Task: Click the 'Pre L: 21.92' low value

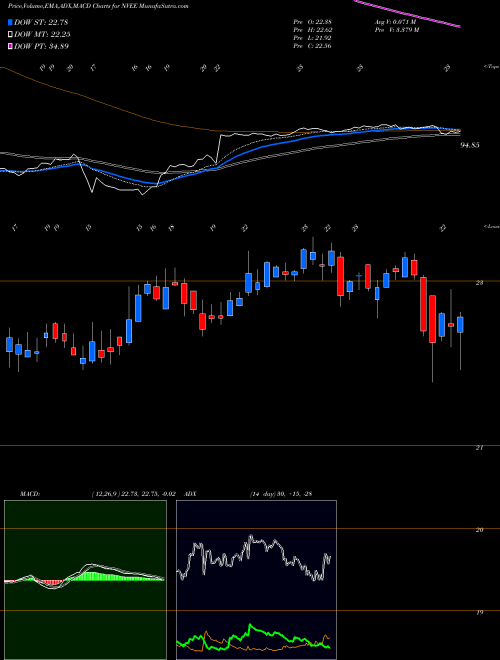Action: coord(312,38)
